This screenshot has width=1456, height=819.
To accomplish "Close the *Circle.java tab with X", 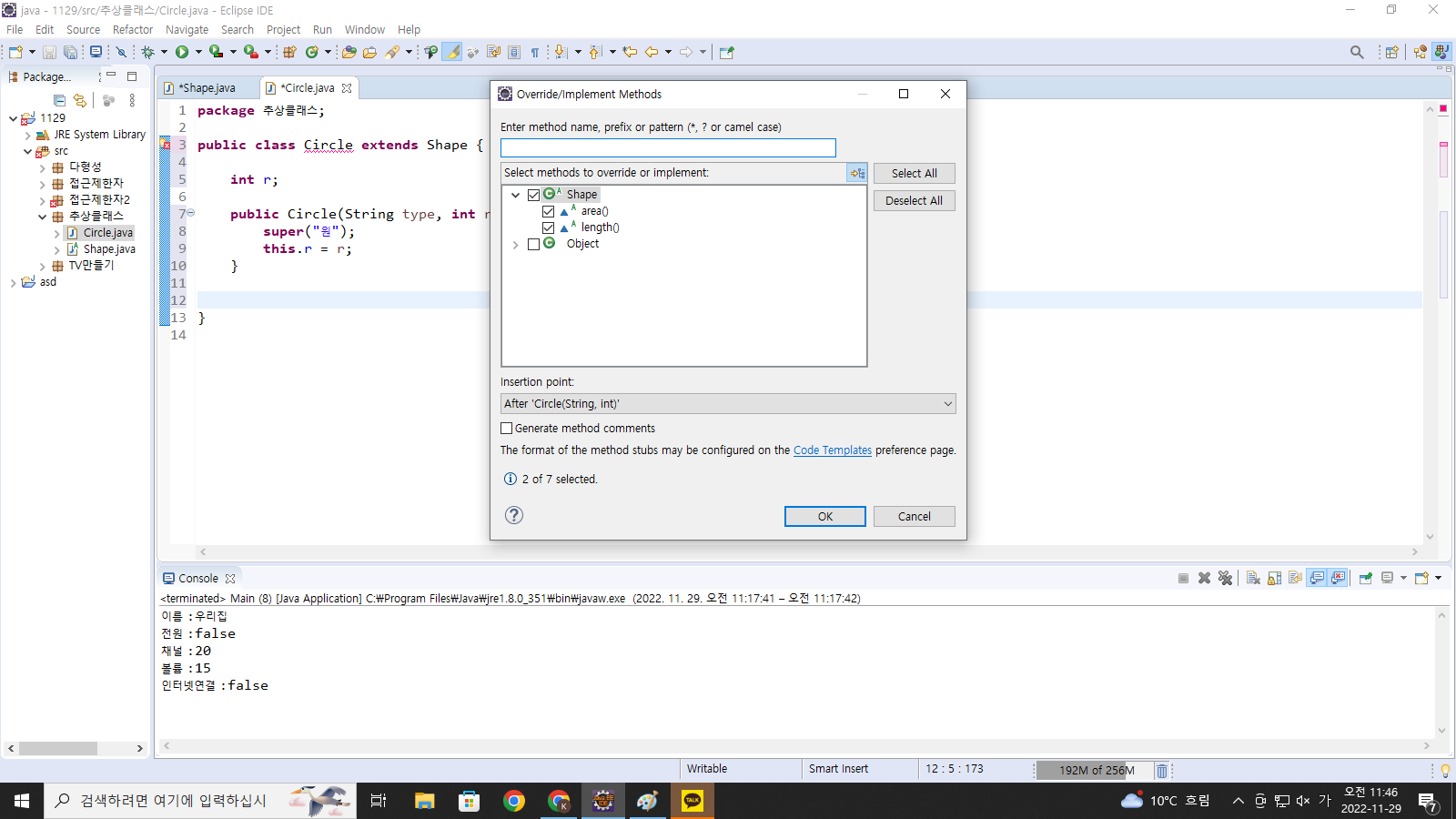I will (347, 88).
